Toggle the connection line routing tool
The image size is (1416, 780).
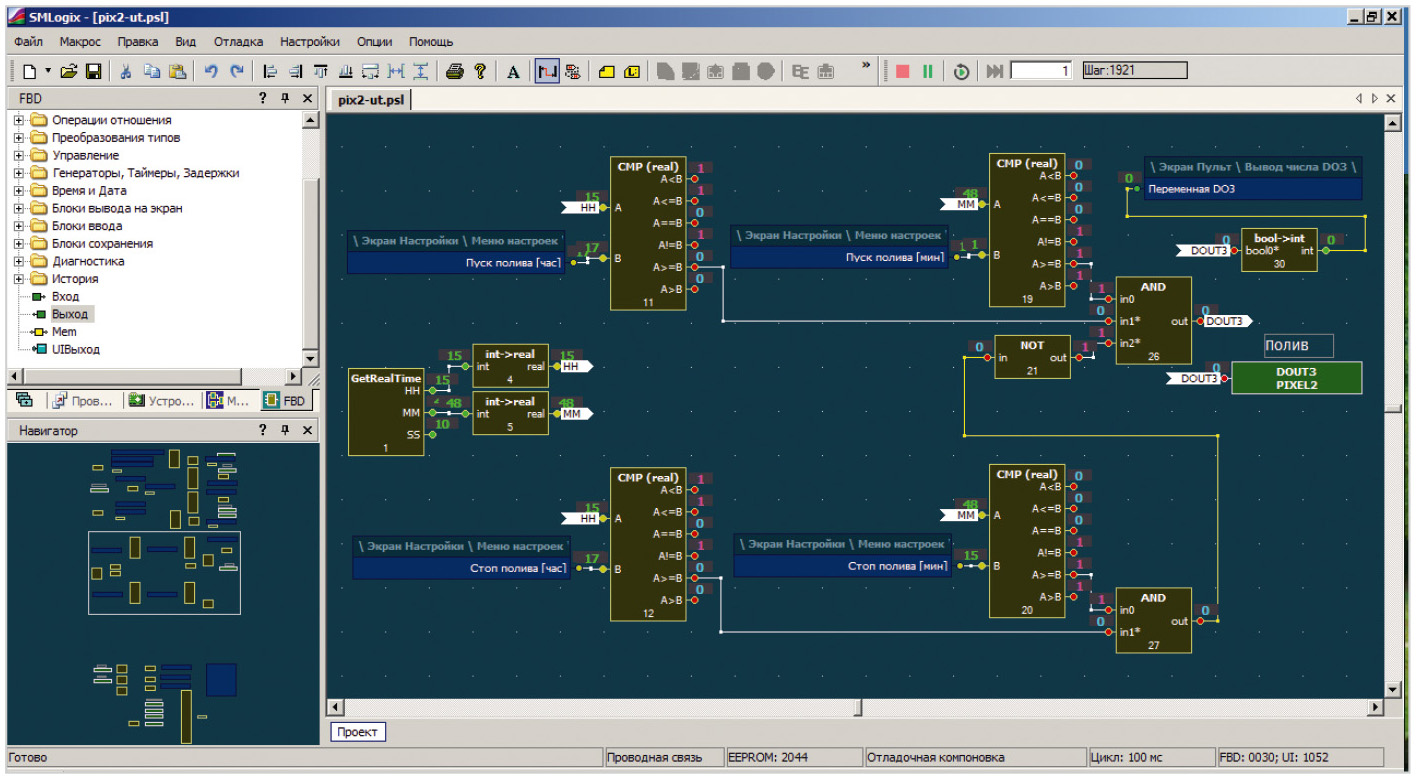(x=546, y=72)
